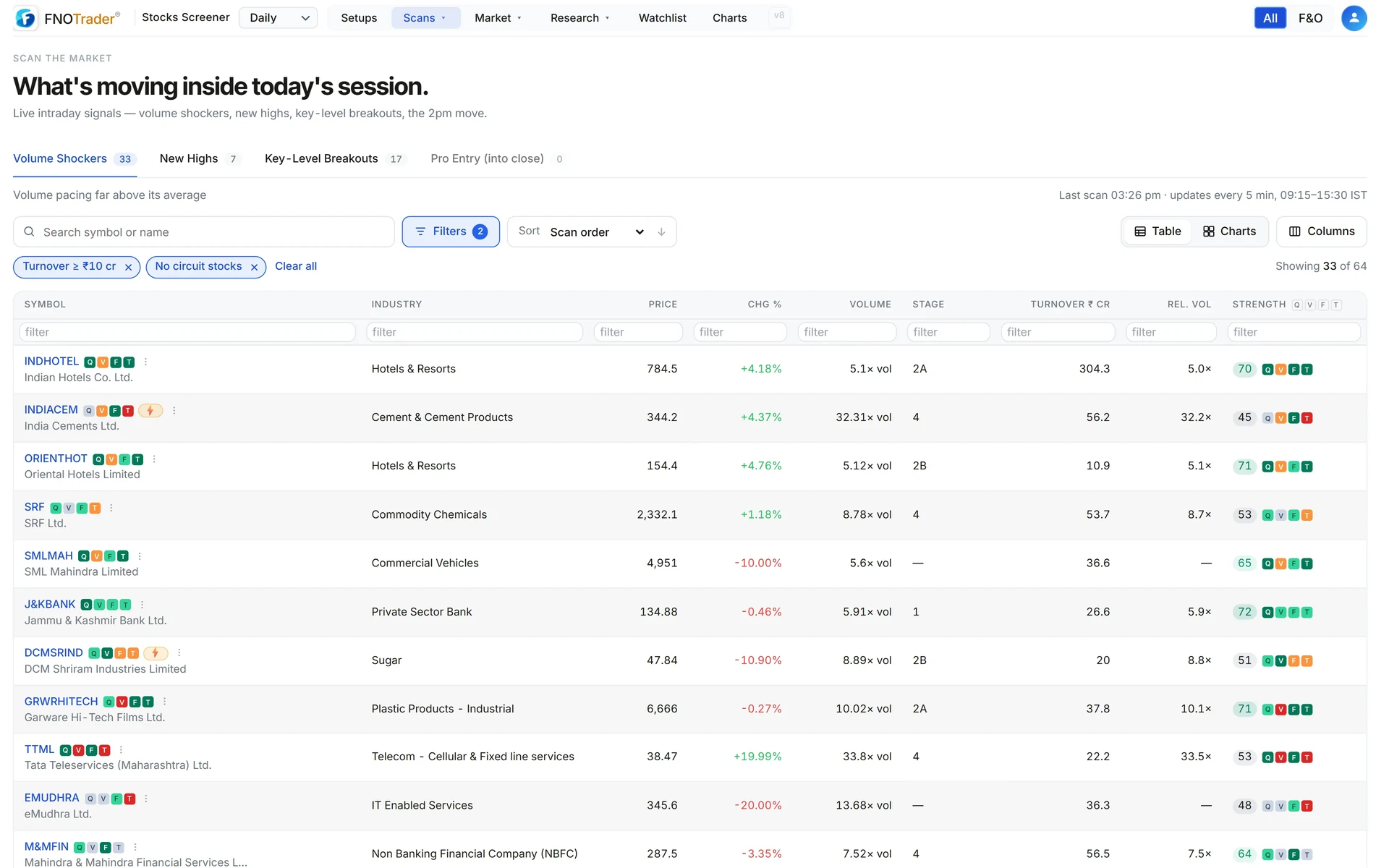1389x868 pixels.
Task: Open row menu dots for EMUDHRA
Action: [146, 799]
